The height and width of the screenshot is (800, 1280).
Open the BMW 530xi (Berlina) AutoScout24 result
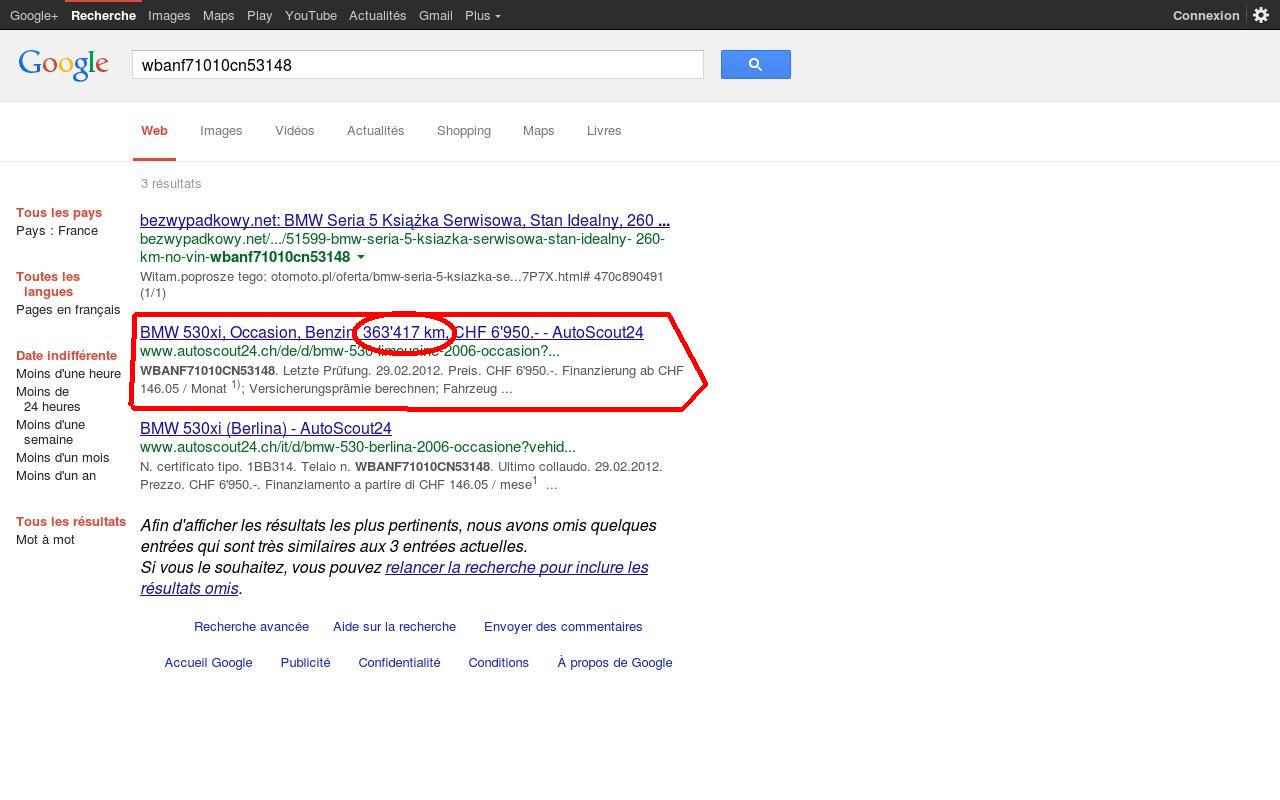[x=266, y=428]
